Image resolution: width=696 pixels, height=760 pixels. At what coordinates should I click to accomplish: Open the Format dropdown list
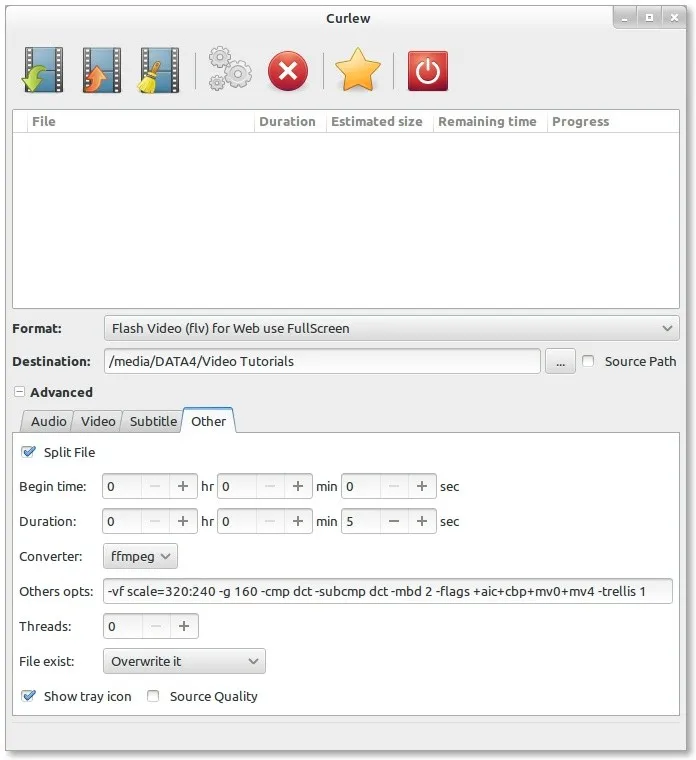pyautogui.click(x=391, y=328)
